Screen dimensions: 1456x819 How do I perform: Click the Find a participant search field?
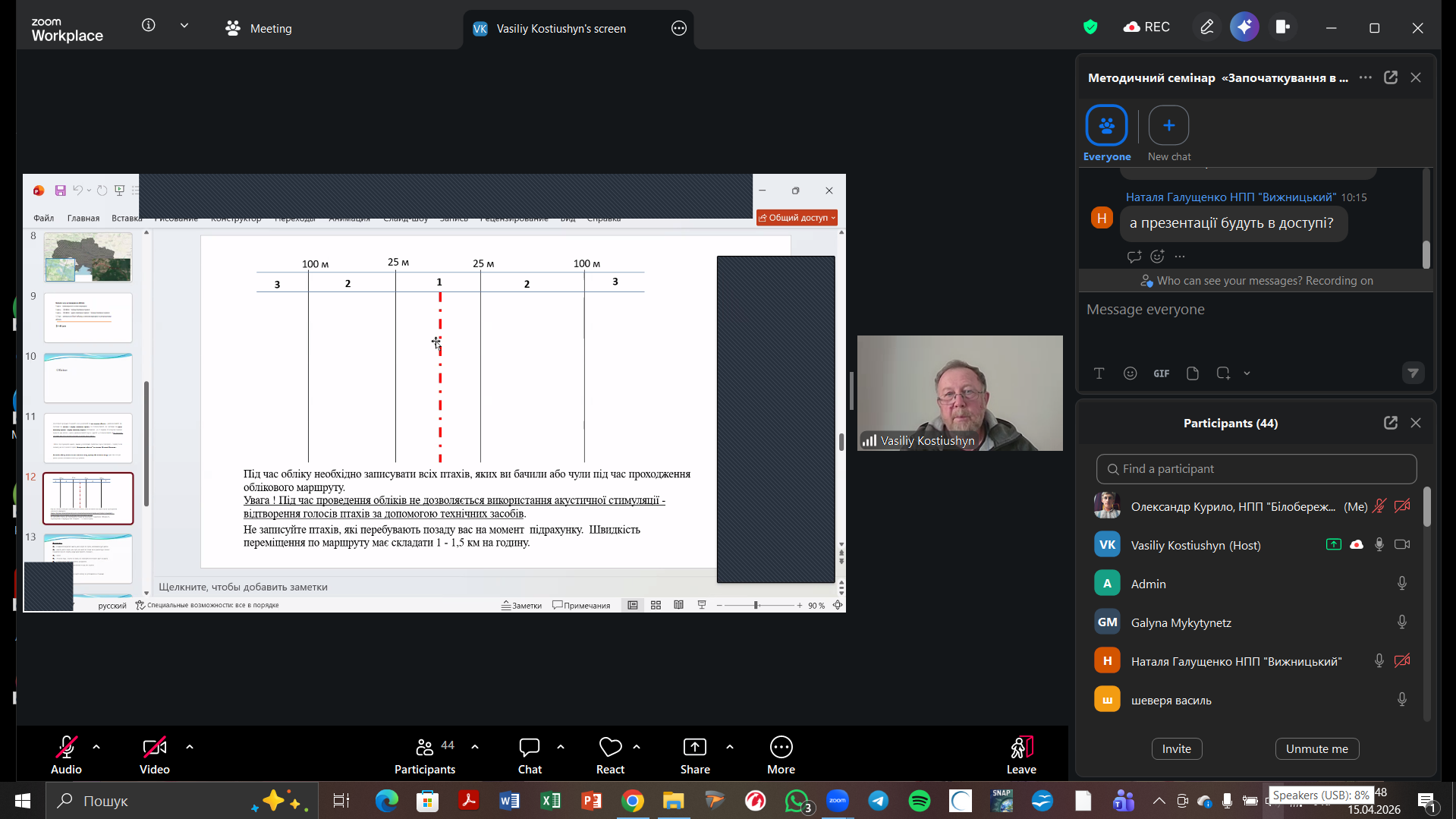(x=1256, y=469)
